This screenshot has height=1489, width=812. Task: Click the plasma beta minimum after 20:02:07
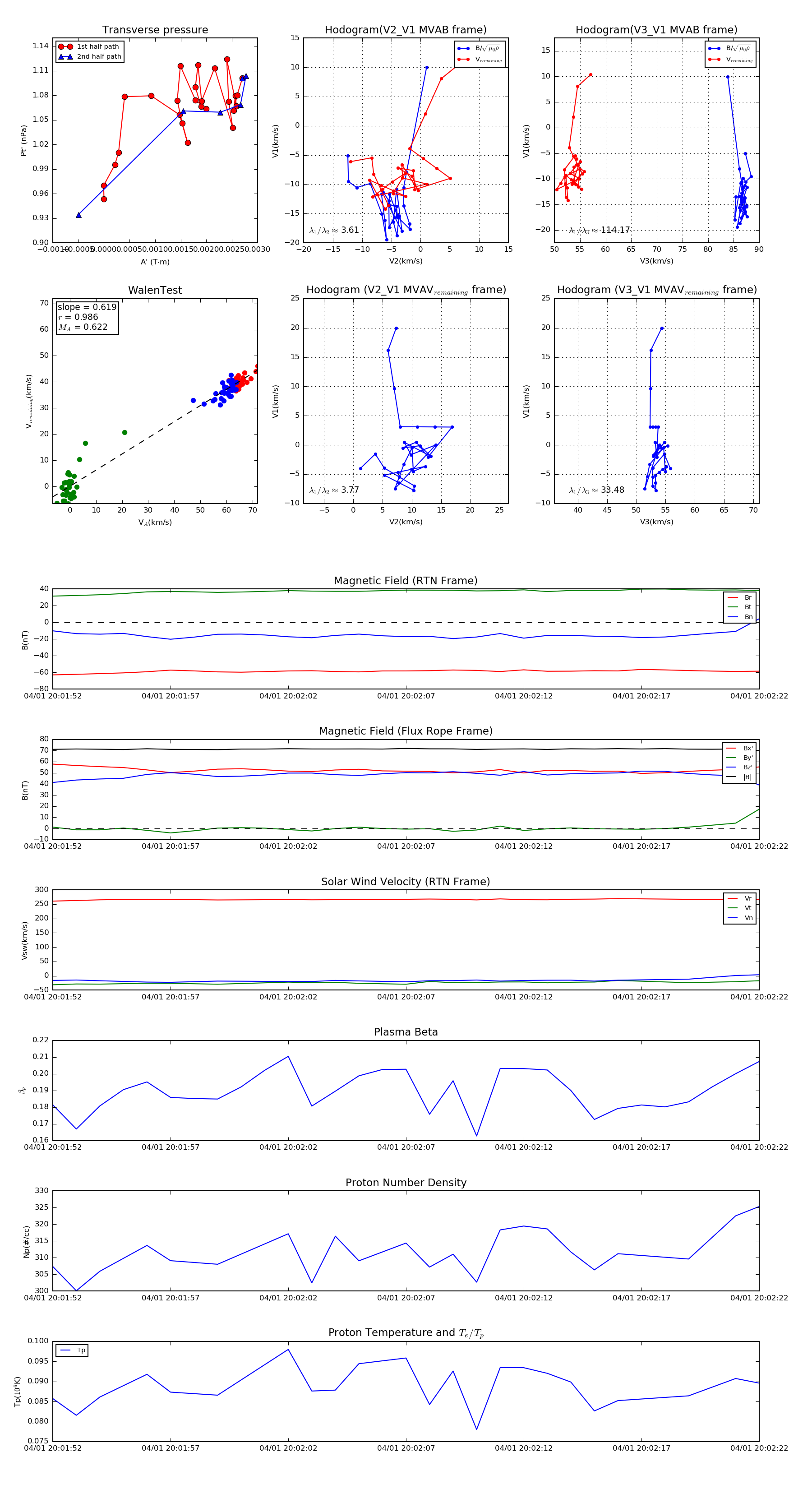pos(476,1135)
